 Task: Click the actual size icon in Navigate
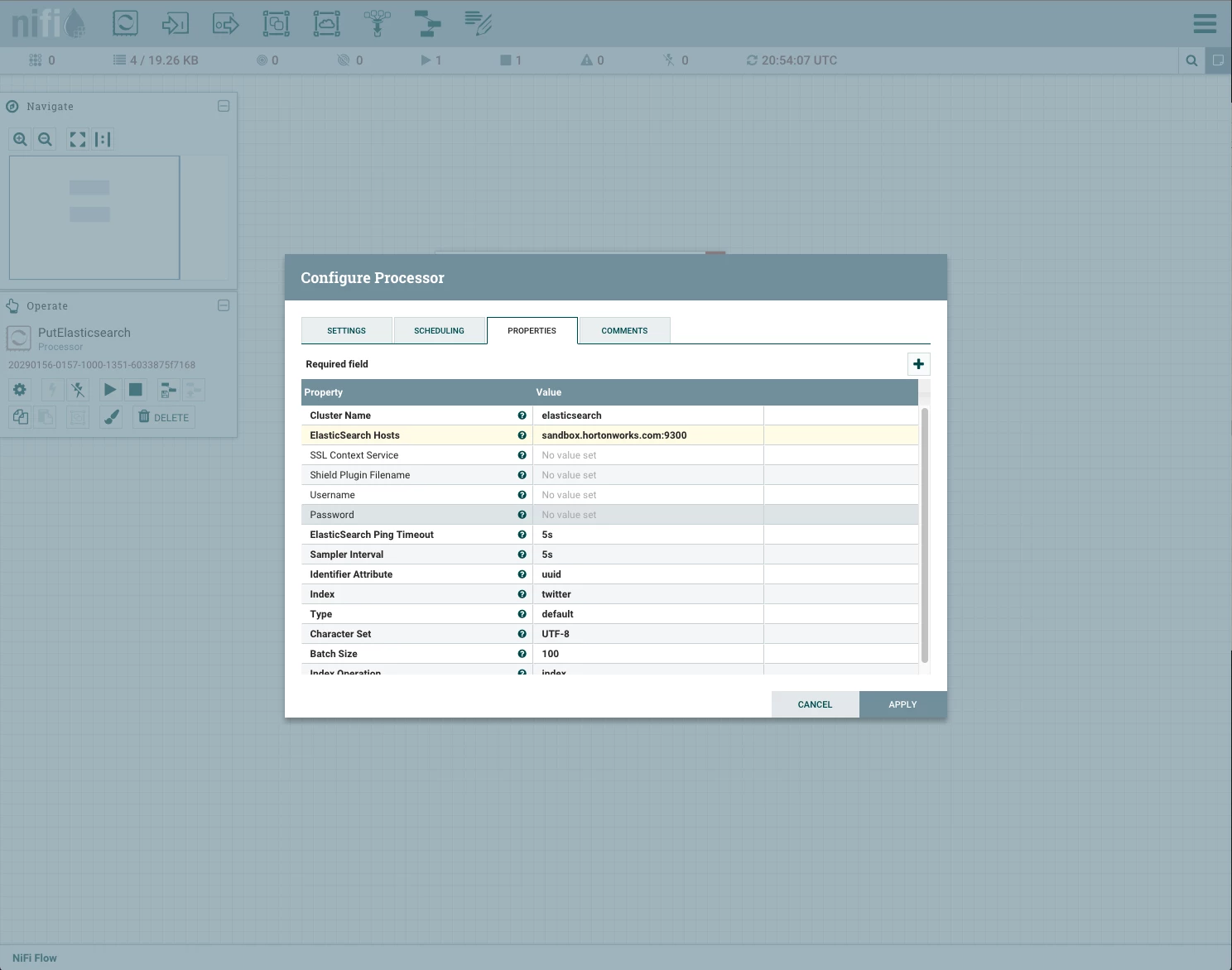pyautogui.click(x=103, y=139)
